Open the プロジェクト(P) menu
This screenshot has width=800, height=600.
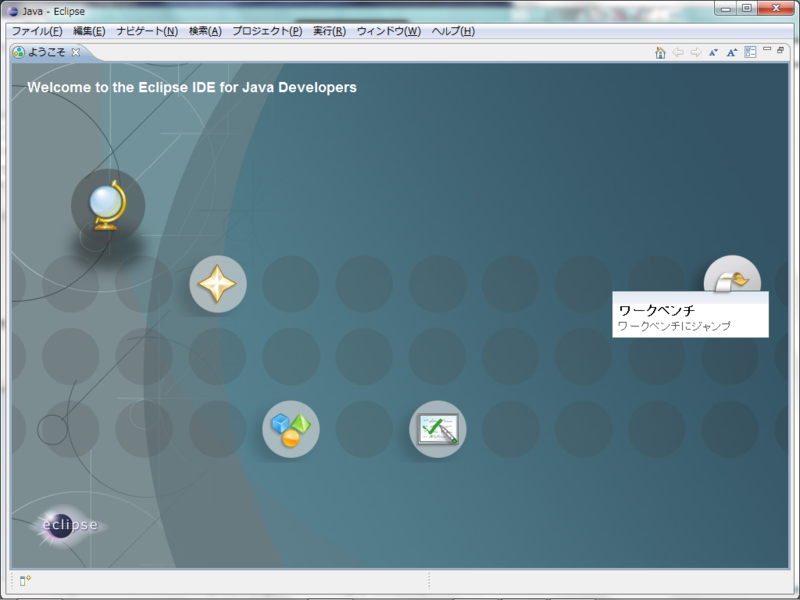tap(267, 31)
